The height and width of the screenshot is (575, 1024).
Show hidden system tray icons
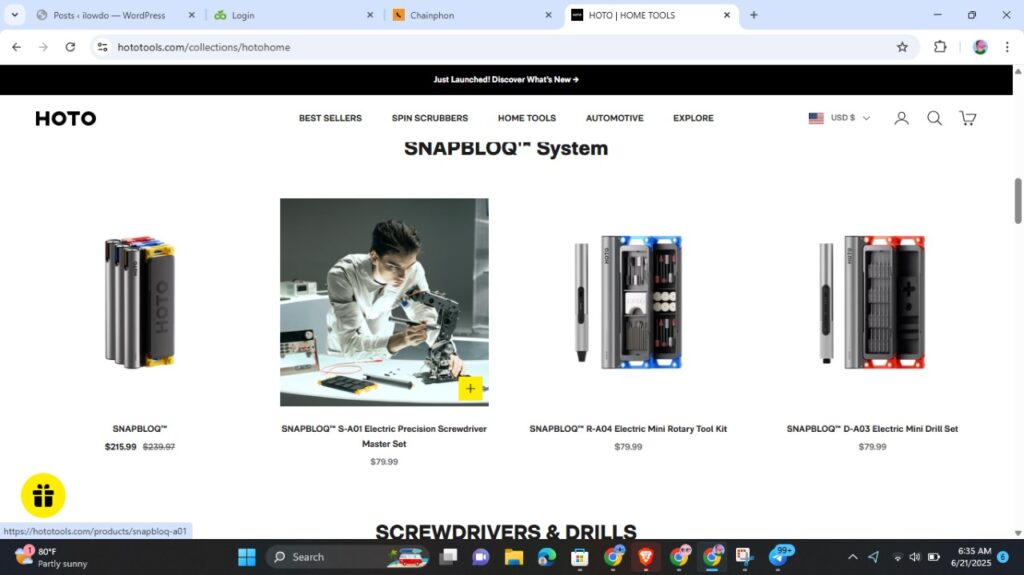coord(852,557)
